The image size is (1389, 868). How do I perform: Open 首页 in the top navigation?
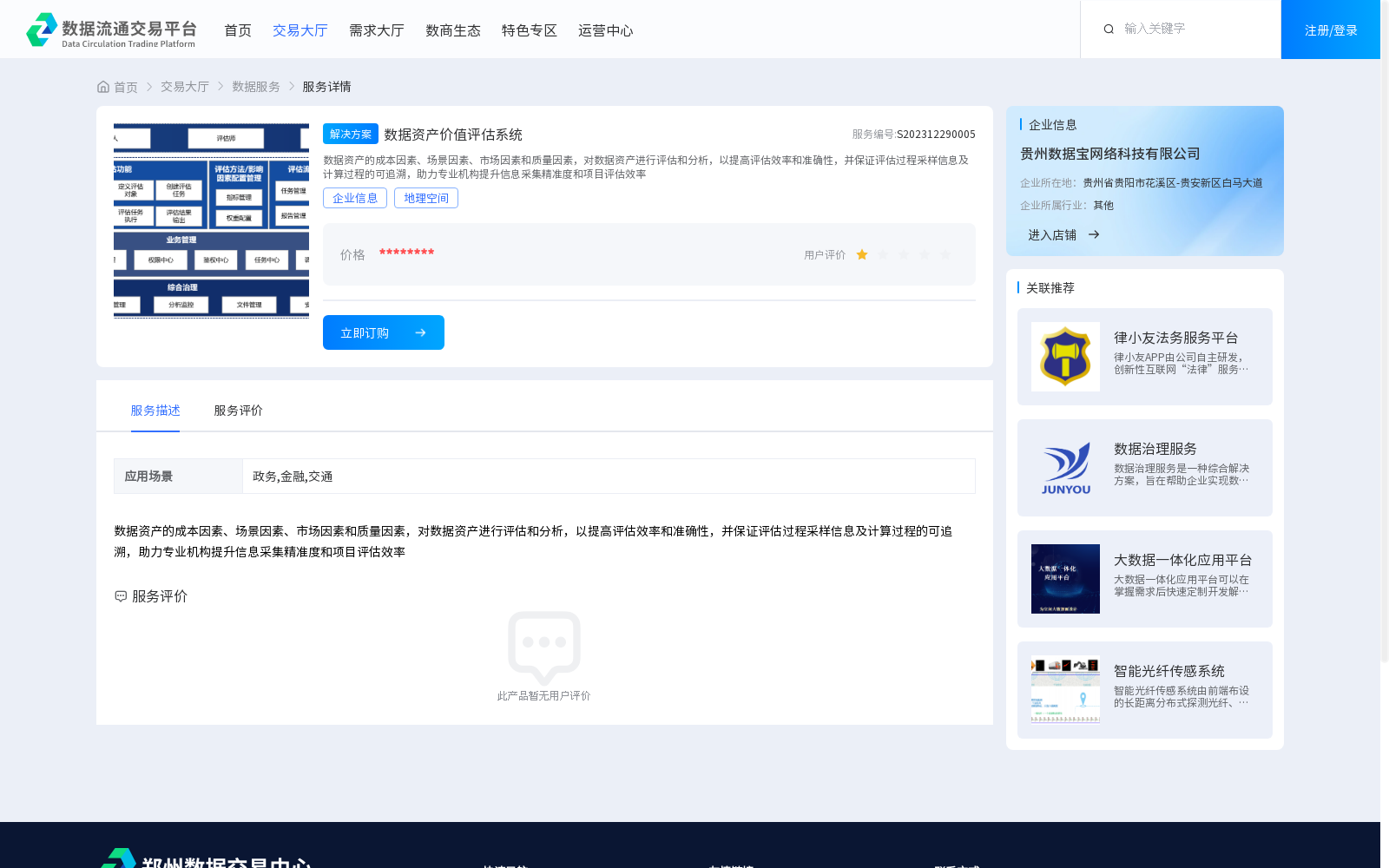coord(238,30)
